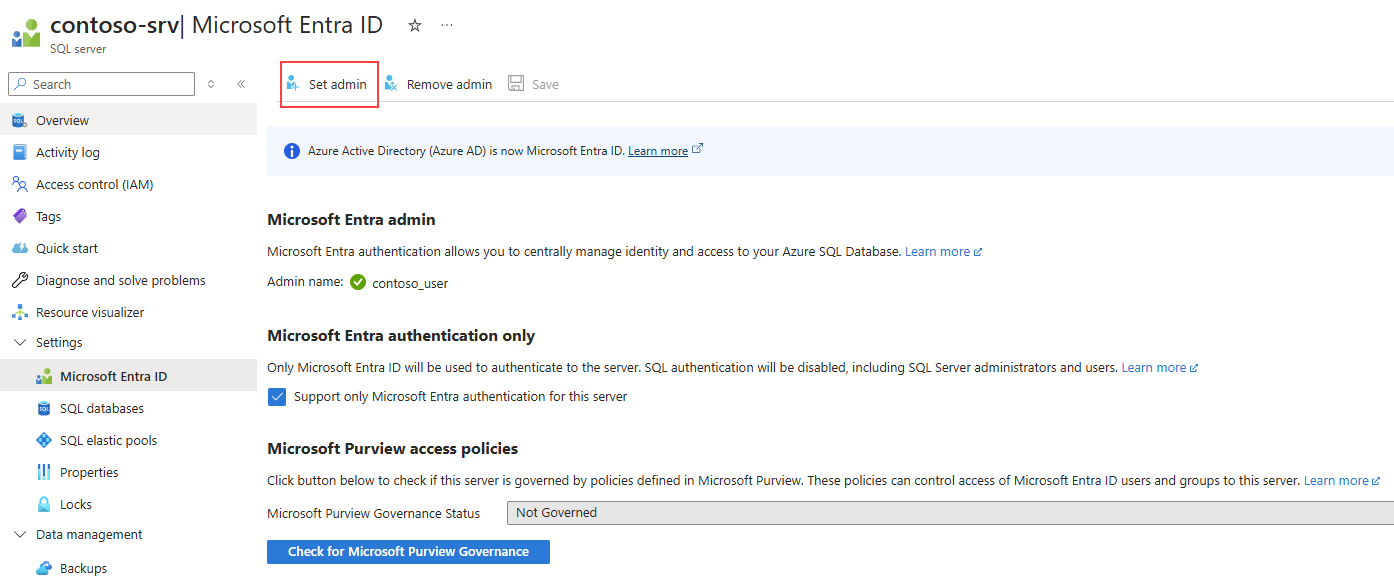Click the expand/collapse diamond icon by Search

click(211, 84)
